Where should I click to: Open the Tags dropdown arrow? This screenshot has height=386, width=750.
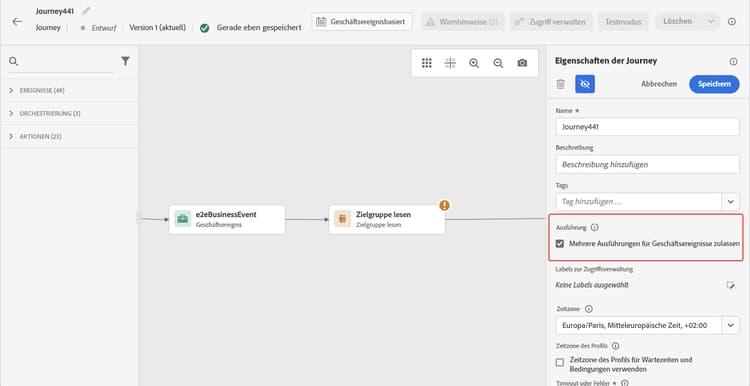[730, 202]
